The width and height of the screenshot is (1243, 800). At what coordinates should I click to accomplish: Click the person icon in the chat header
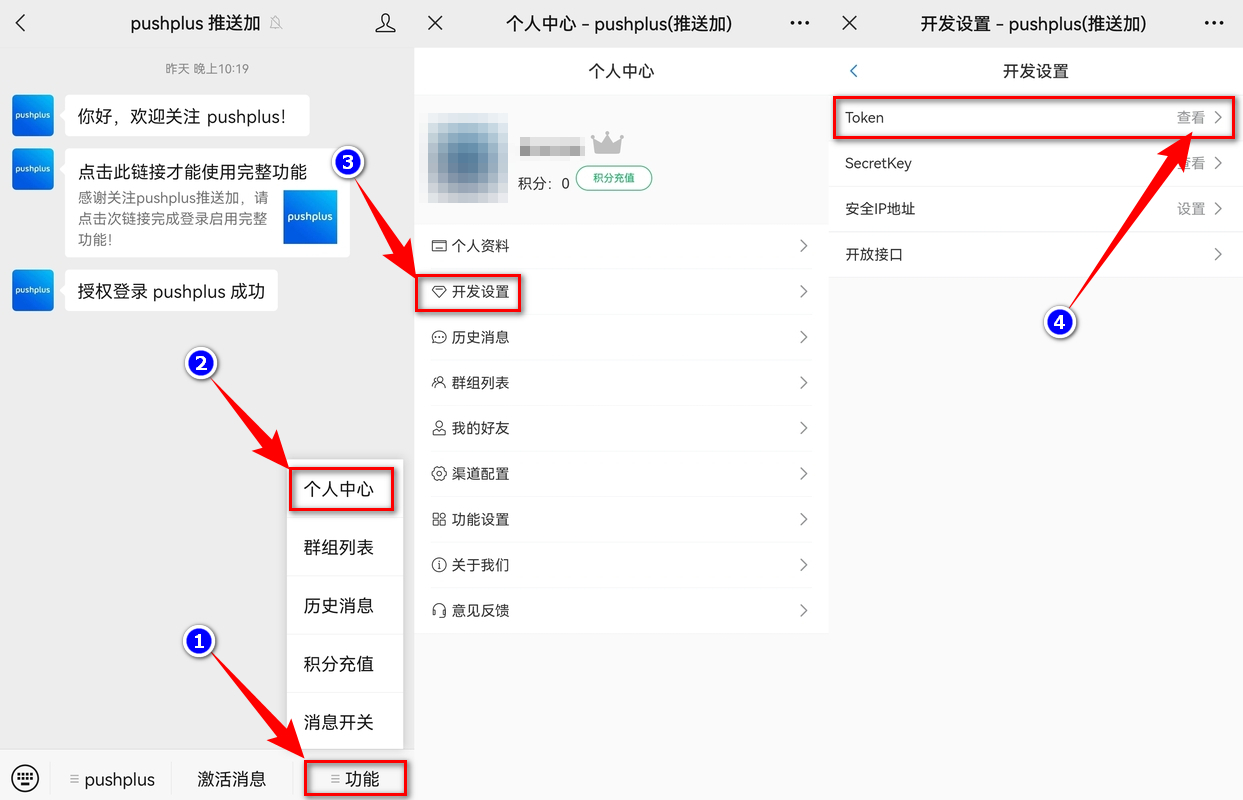[x=385, y=22]
